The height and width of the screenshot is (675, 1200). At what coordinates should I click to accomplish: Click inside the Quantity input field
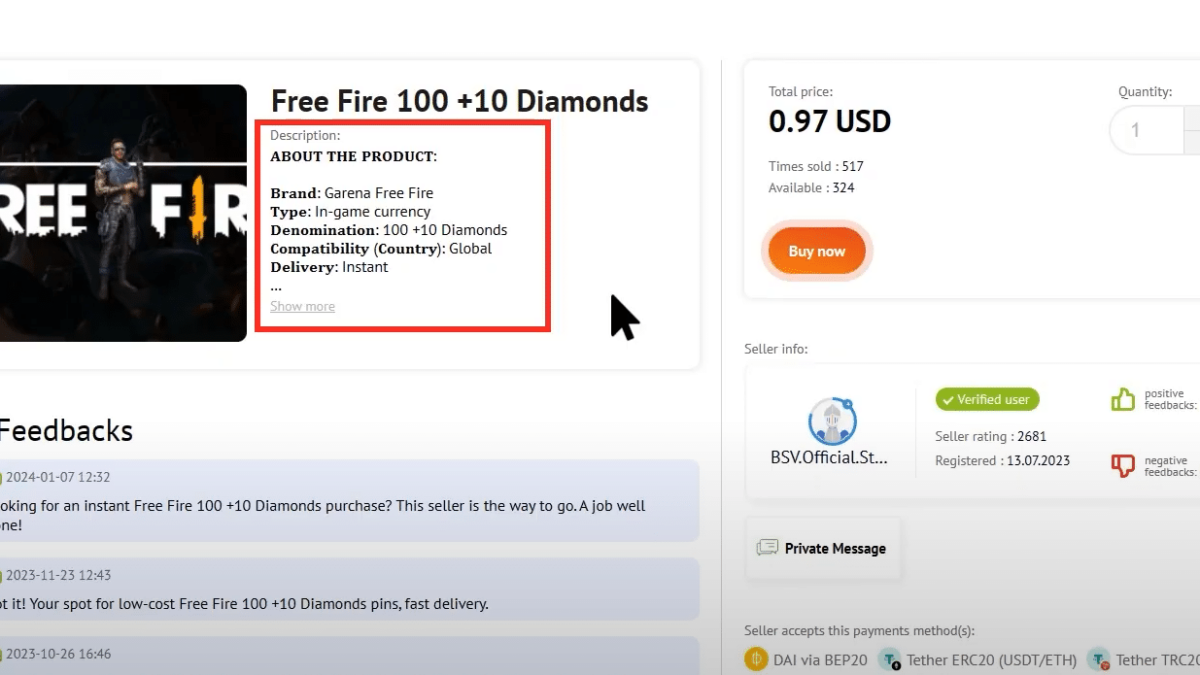1146,130
